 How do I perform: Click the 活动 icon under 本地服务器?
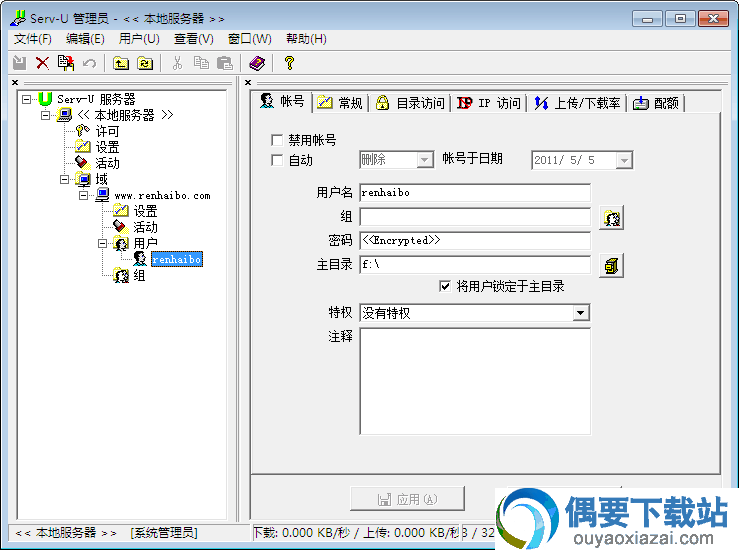[x=82, y=163]
